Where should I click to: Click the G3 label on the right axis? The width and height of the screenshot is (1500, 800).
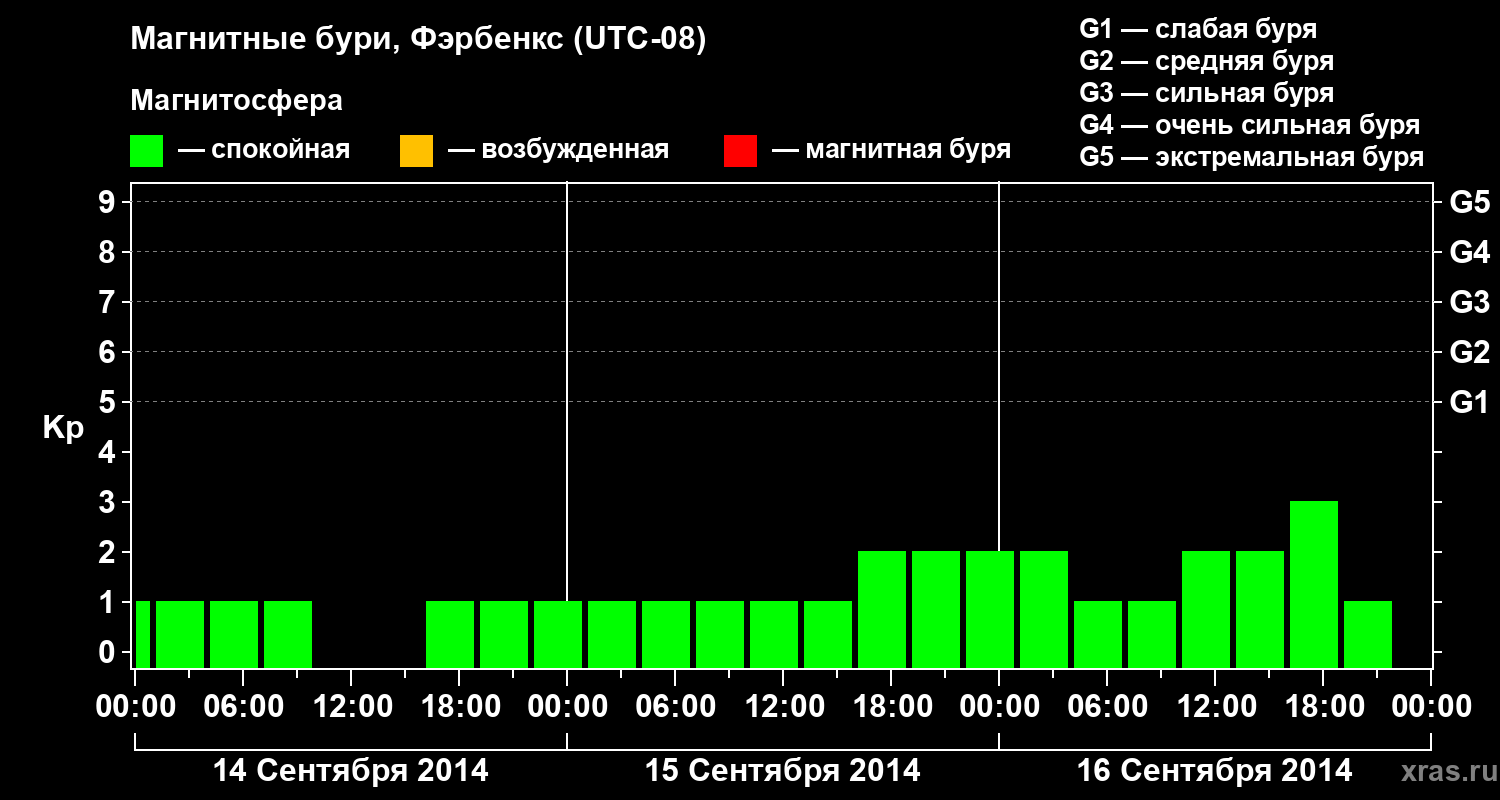(1469, 302)
